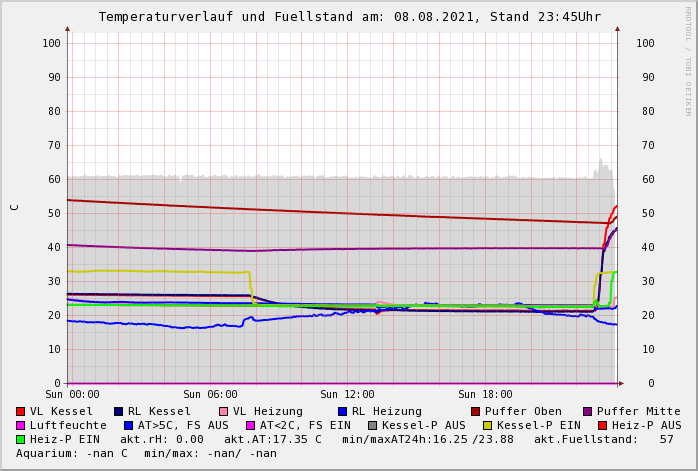Click the dark blue RL Kessel swatch
Viewport: 698px width, 471px height.
click(118, 411)
